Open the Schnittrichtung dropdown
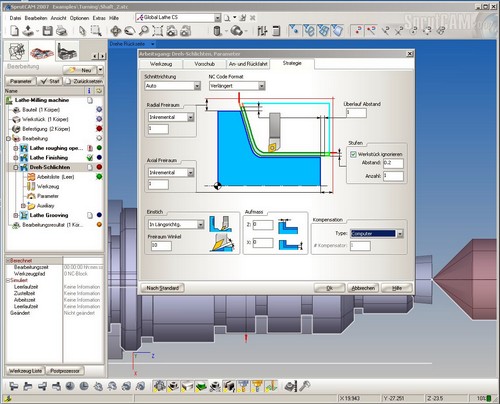500x404 pixels. click(x=197, y=86)
